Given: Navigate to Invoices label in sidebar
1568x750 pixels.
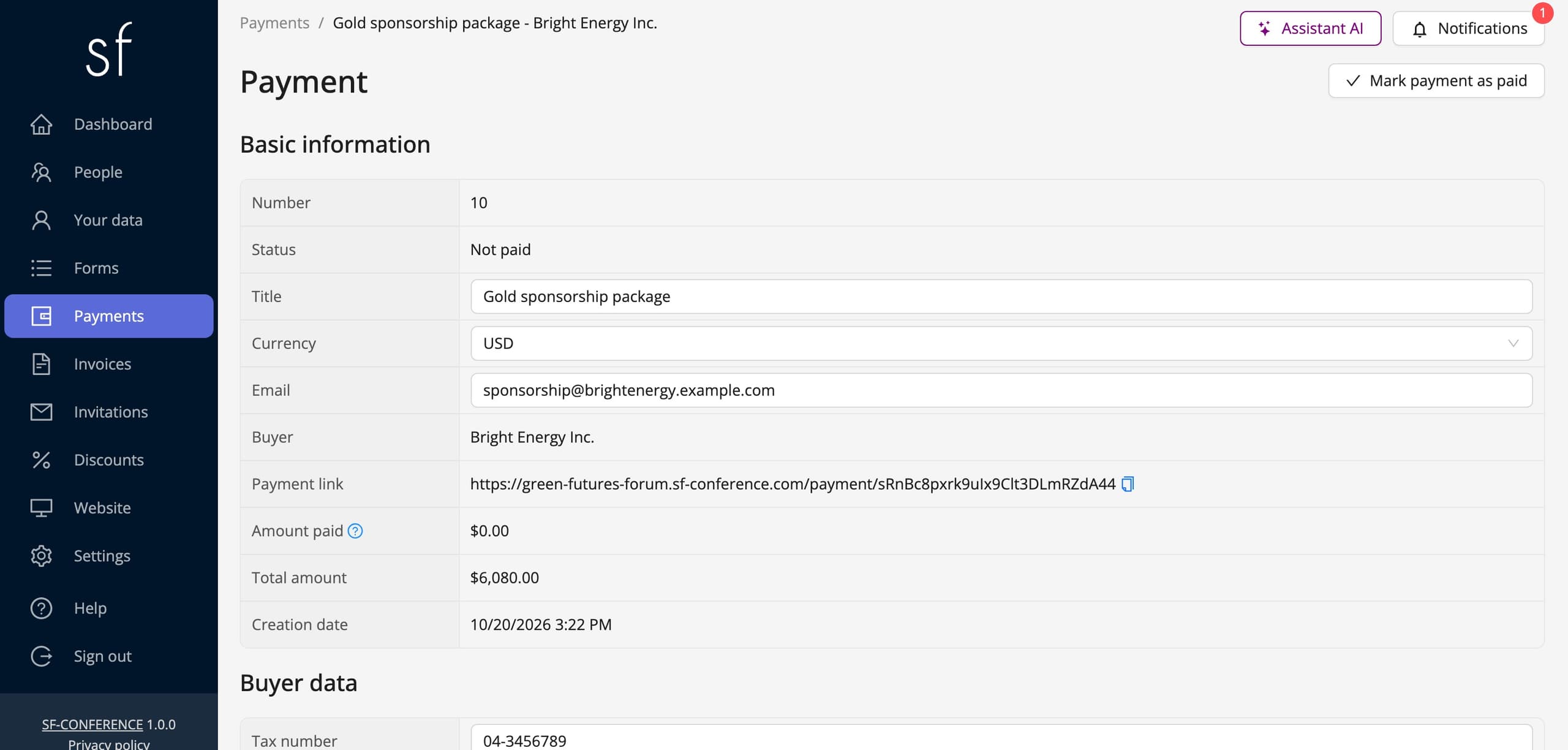Looking at the screenshot, I should coord(102,364).
